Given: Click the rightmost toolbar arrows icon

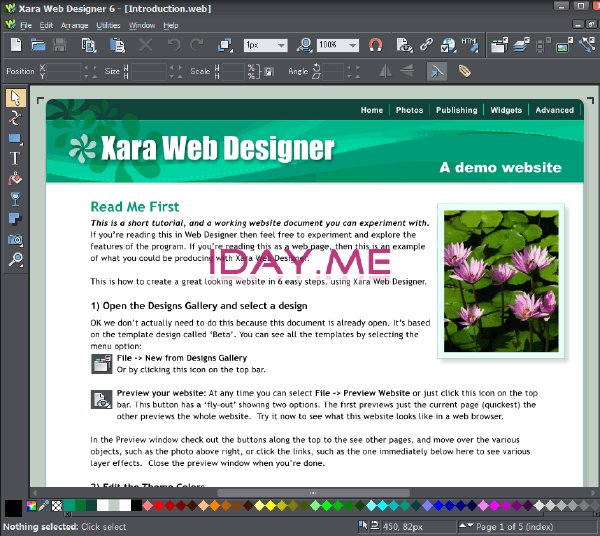Looking at the screenshot, I should point(587,45).
